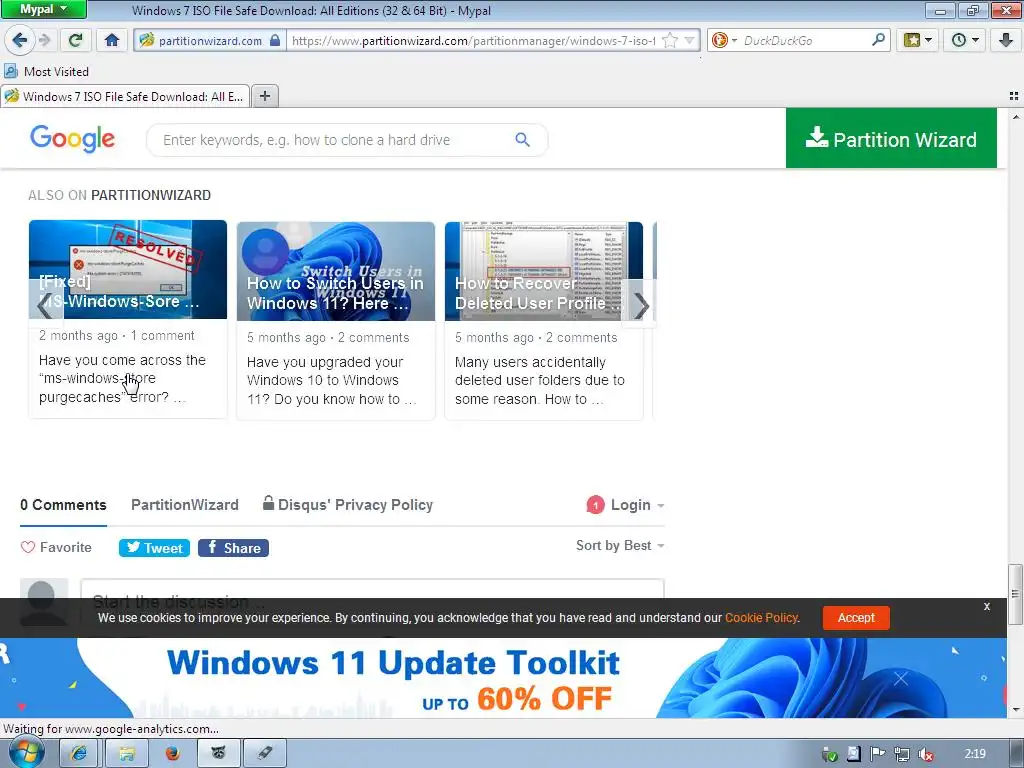Mark the discussion as Favorite
Image resolution: width=1024 pixels, height=768 pixels.
pos(56,547)
